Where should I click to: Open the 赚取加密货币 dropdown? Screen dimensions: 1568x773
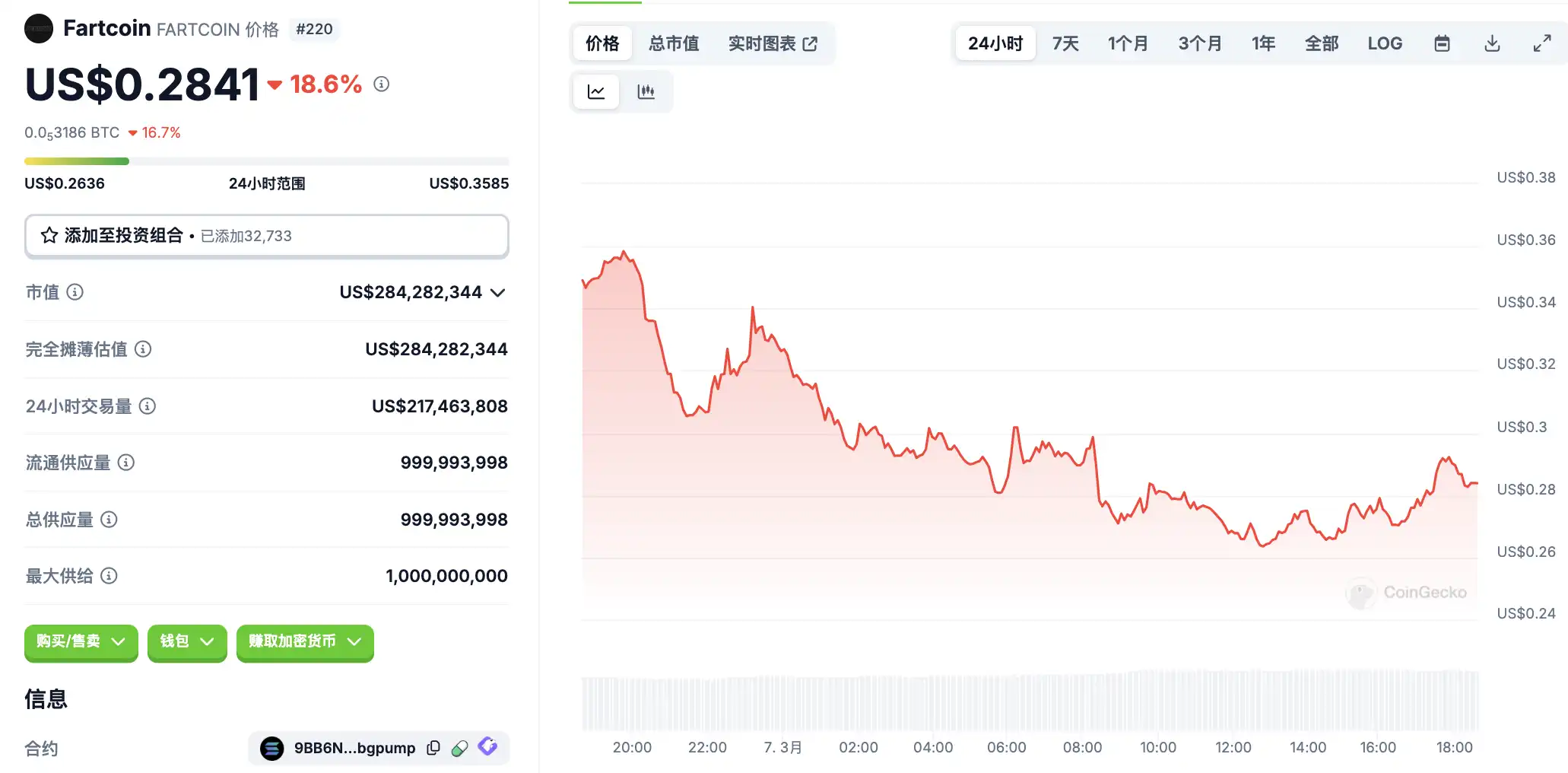[304, 641]
